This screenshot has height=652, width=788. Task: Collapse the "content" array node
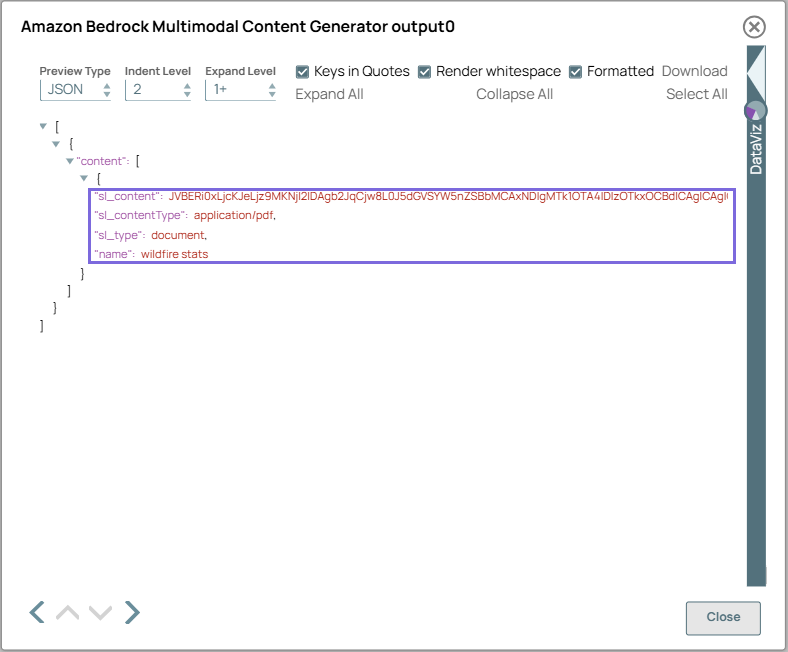coord(70,161)
